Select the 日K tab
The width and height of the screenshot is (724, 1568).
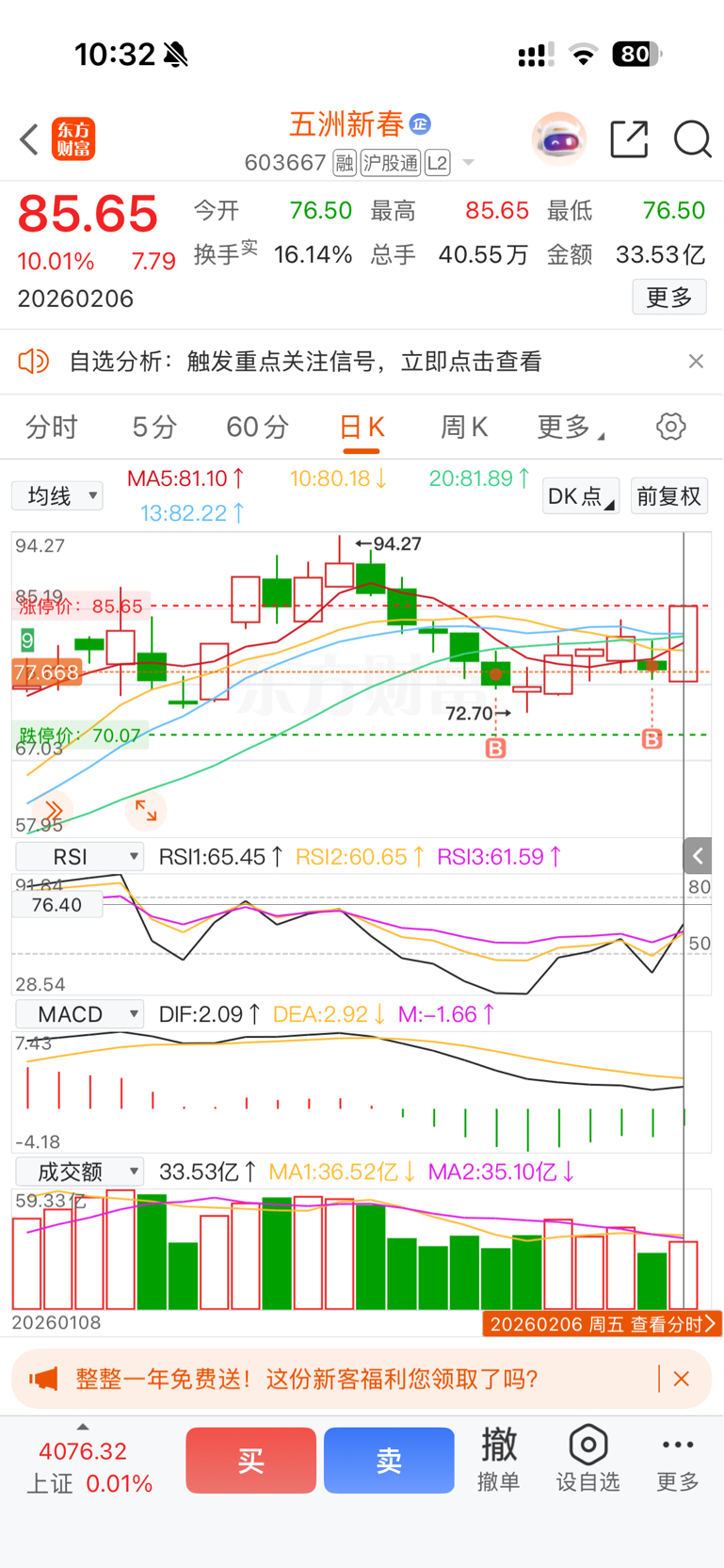362,427
